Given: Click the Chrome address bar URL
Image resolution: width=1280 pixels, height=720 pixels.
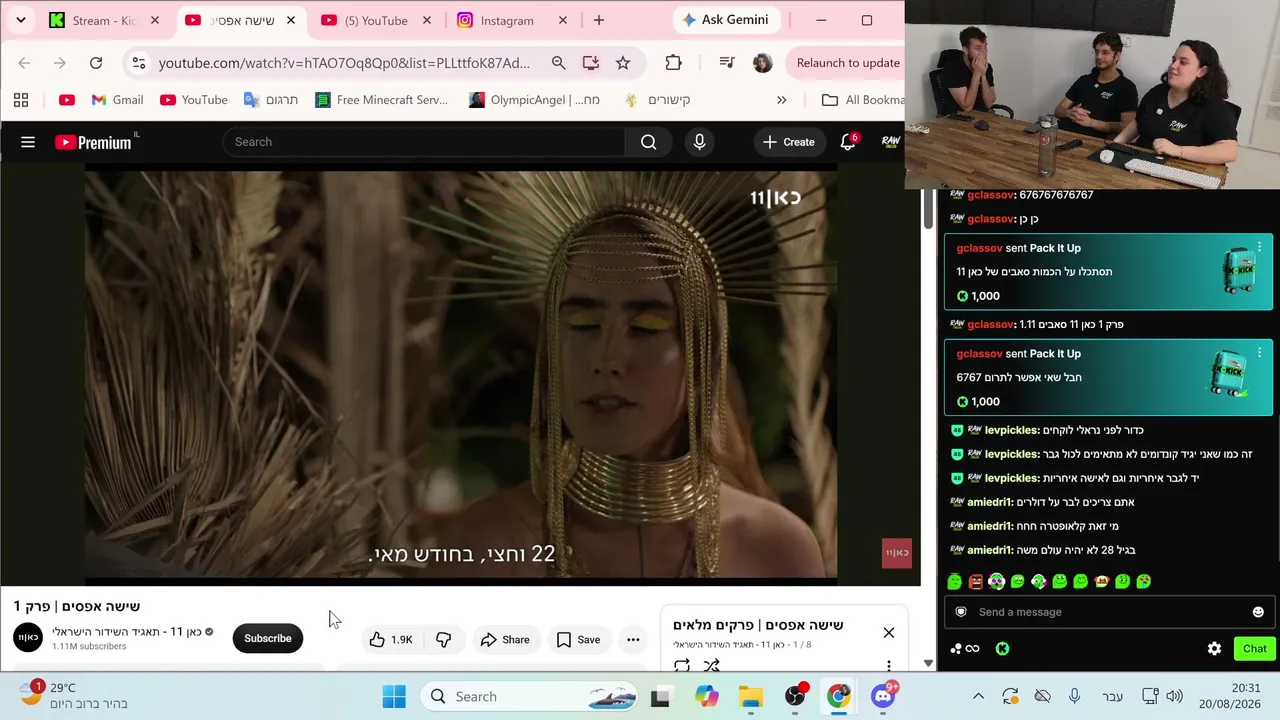Looking at the screenshot, I should (344, 63).
